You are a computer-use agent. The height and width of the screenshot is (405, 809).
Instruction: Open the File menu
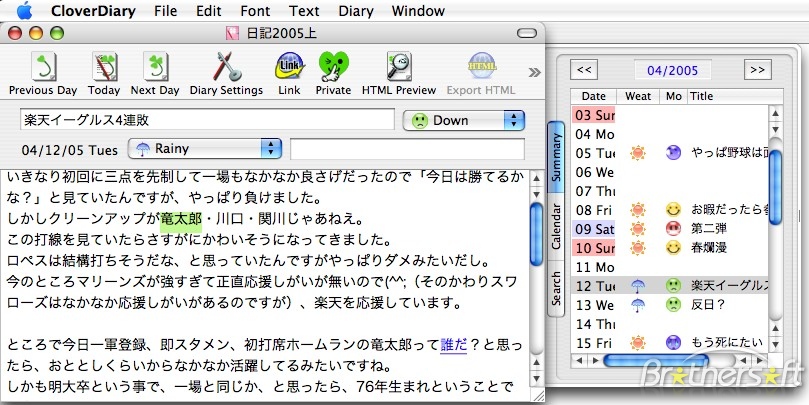[166, 11]
